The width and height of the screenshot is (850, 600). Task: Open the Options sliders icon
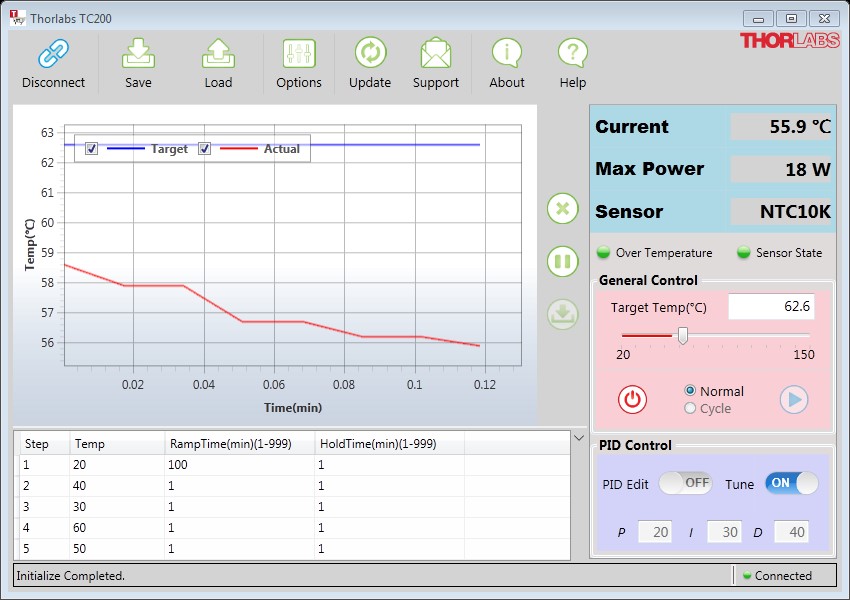point(299,54)
